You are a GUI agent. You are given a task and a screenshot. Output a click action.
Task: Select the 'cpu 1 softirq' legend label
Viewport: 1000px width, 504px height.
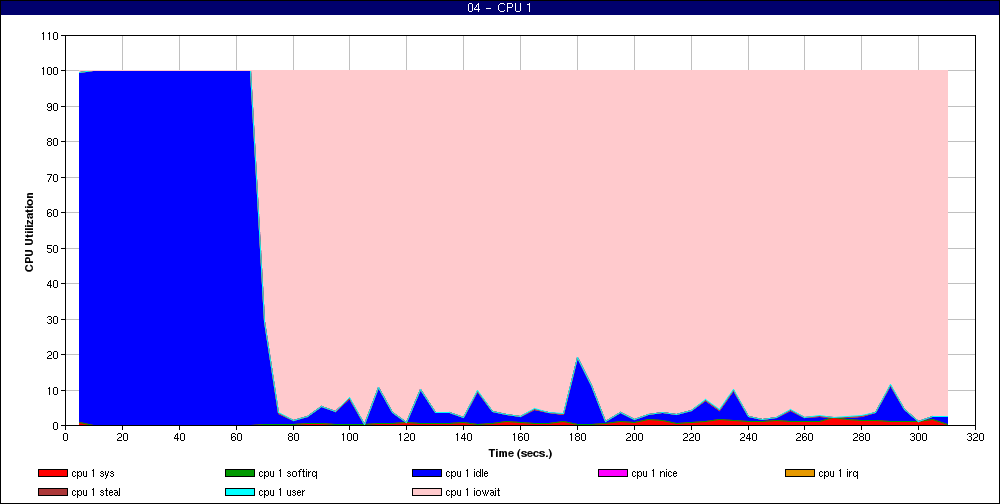point(288,473)
